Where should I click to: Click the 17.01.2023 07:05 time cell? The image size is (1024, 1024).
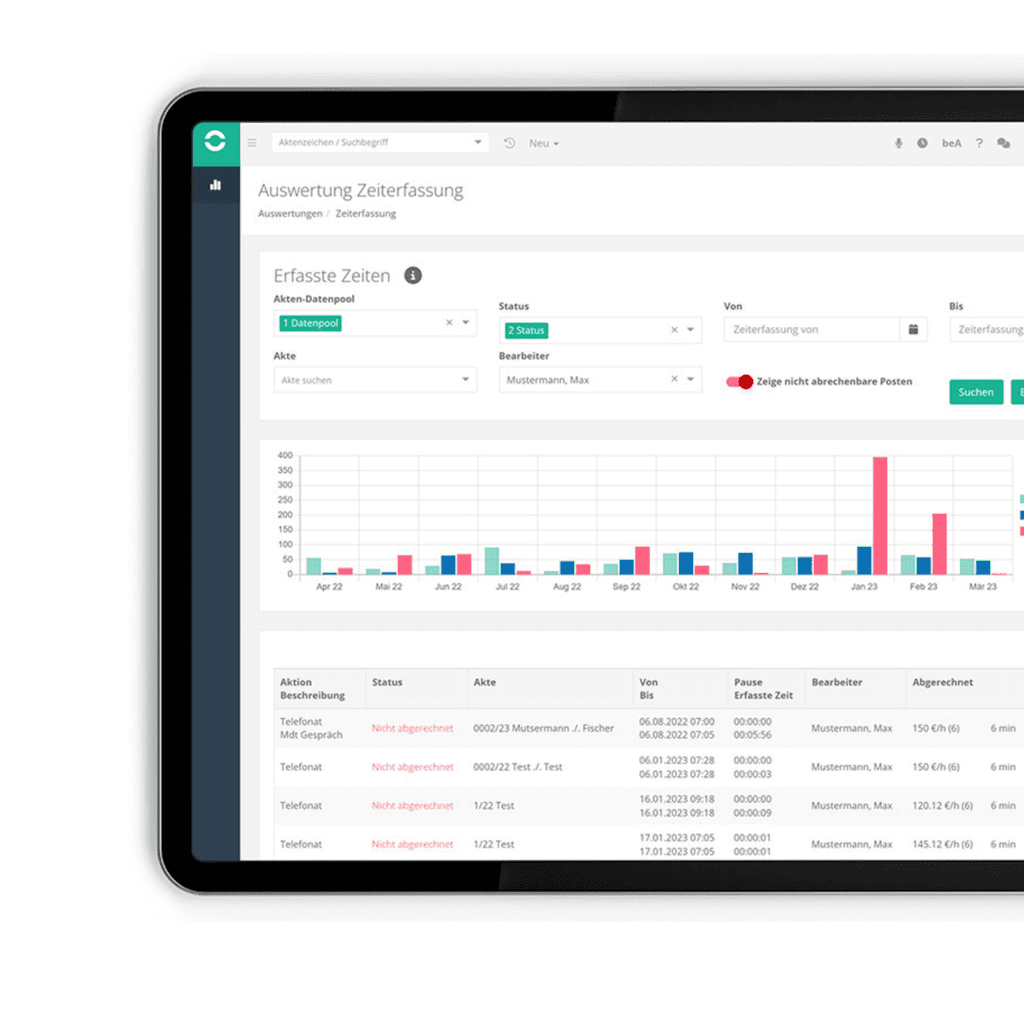tap(677, 844)
